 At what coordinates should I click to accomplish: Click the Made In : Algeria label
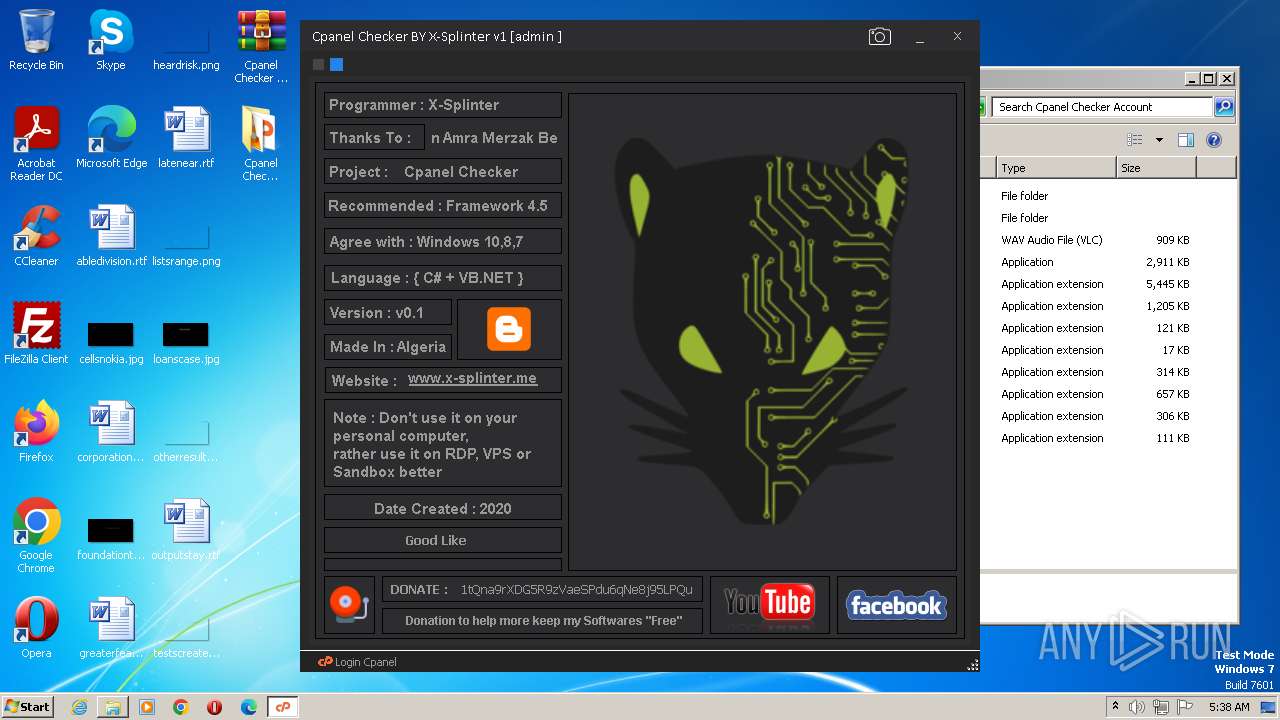(x=388, y=347)
